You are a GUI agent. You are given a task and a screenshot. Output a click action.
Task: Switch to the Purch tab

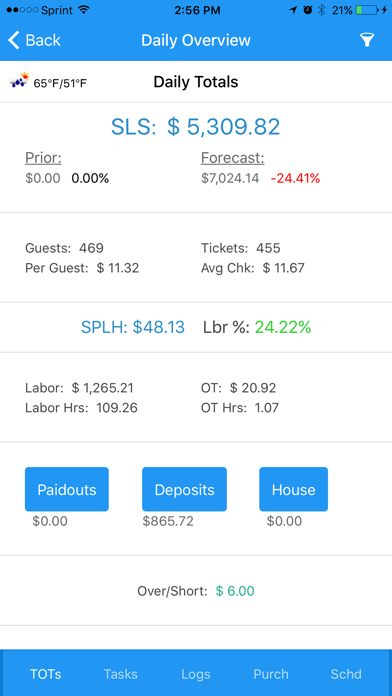[271, 674]
